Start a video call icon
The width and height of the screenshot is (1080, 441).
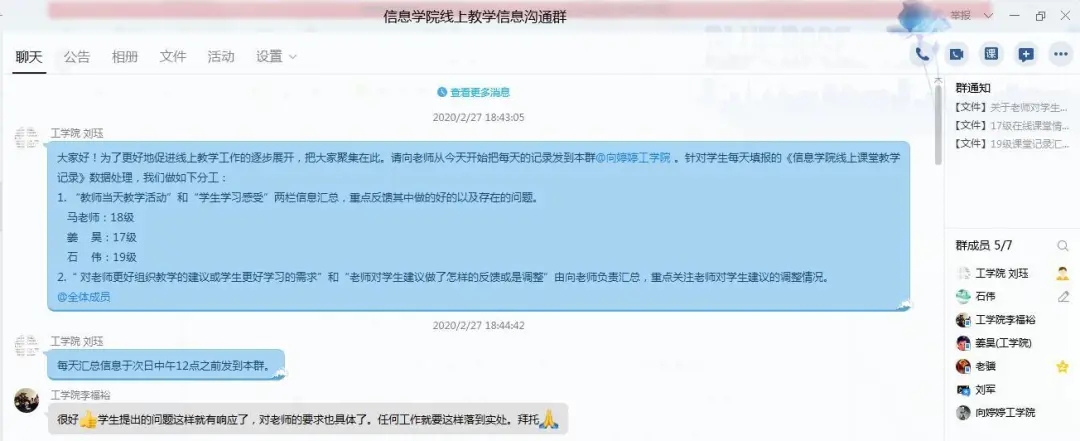956,54
